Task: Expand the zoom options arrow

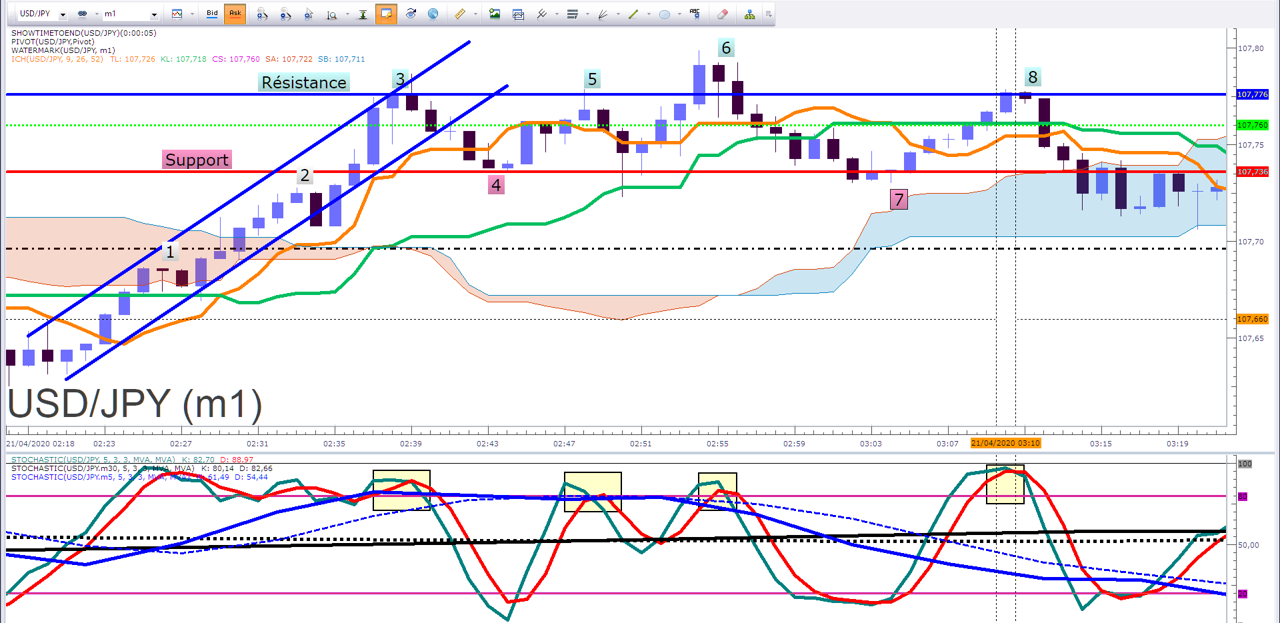Action: click(x=347, y=14)
